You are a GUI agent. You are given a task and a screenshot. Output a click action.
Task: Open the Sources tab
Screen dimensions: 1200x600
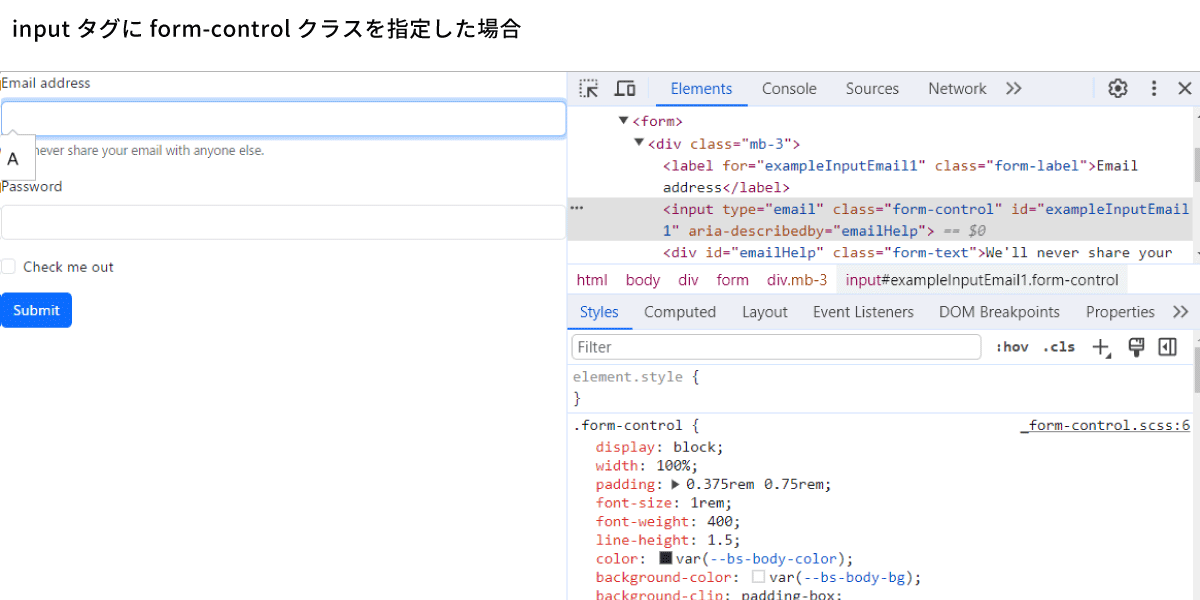pos(872,89)
